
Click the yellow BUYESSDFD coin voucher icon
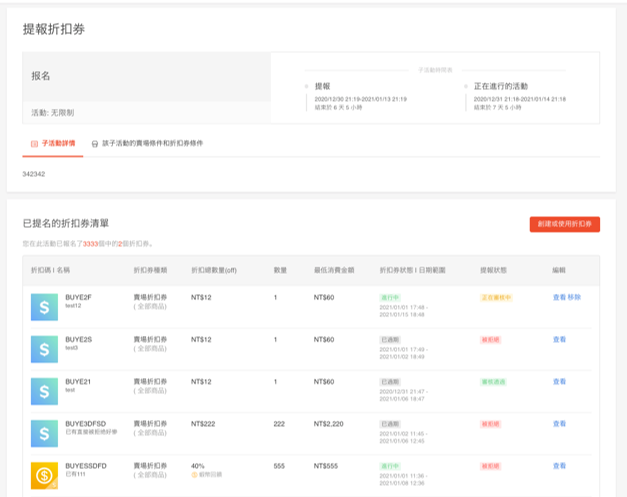click(45, 474)
